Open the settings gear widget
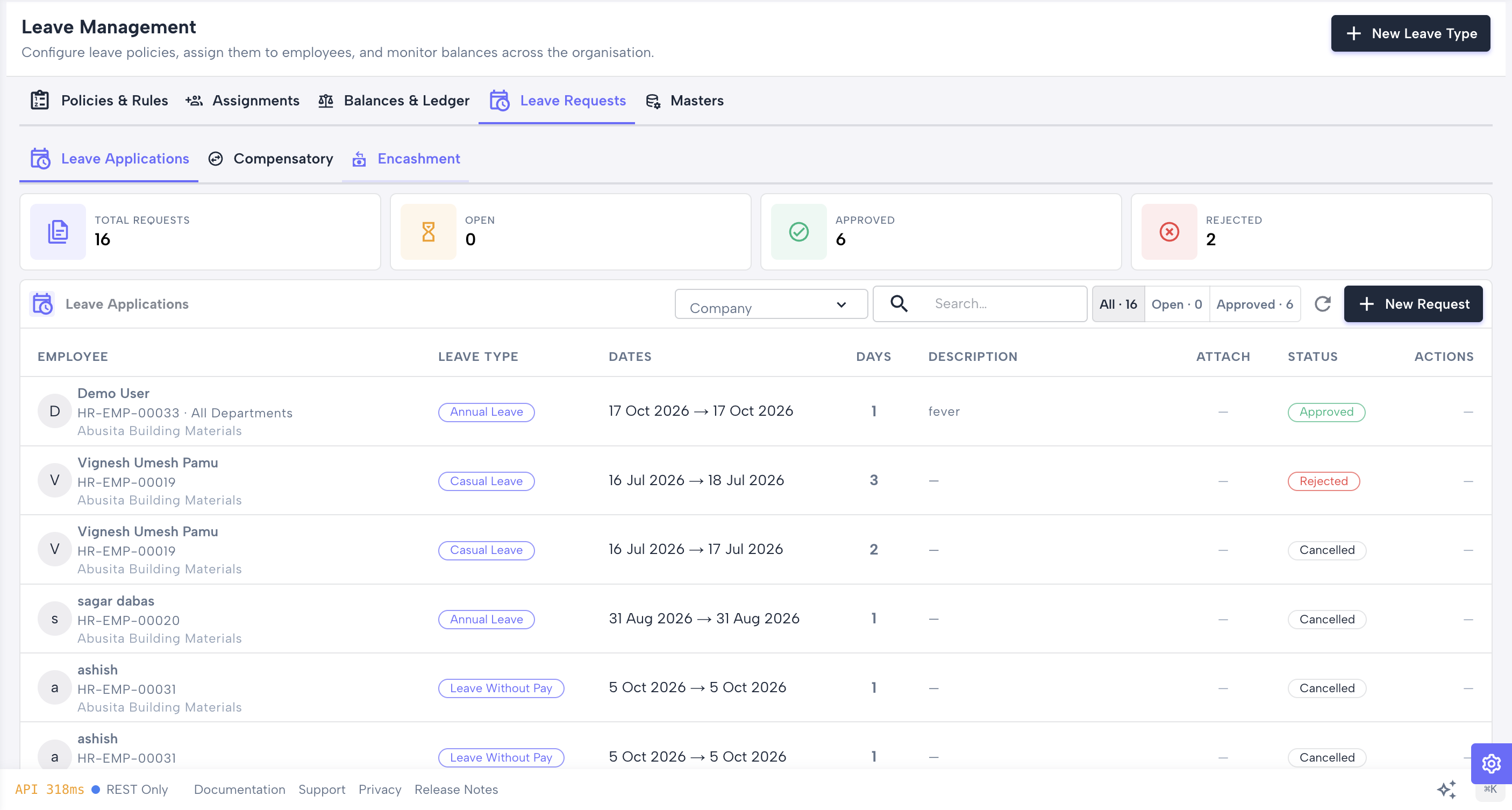Viewport: 1512px width, 810px height. point(1491,764)
